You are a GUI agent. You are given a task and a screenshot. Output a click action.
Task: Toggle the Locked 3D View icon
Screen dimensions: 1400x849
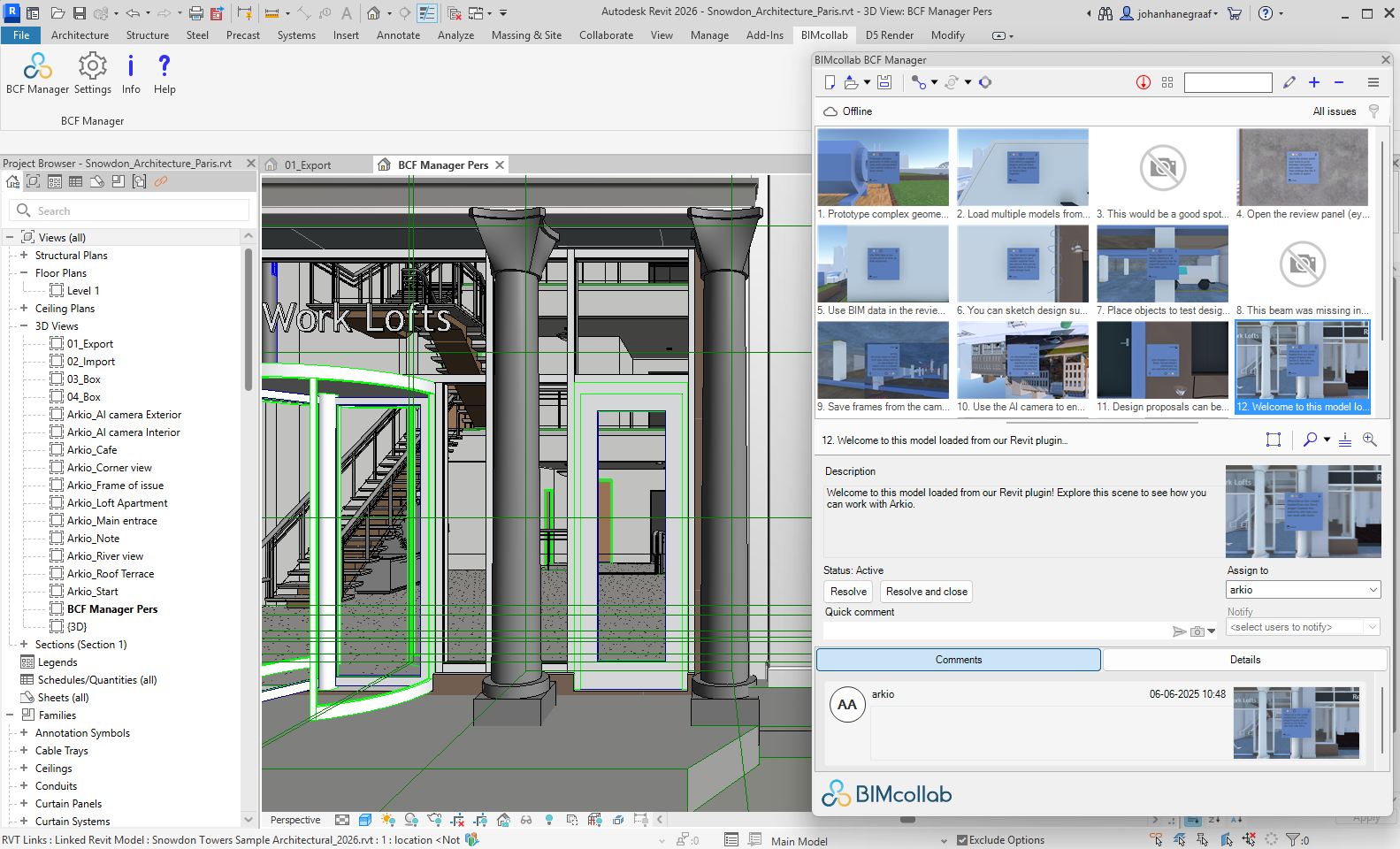503,820
